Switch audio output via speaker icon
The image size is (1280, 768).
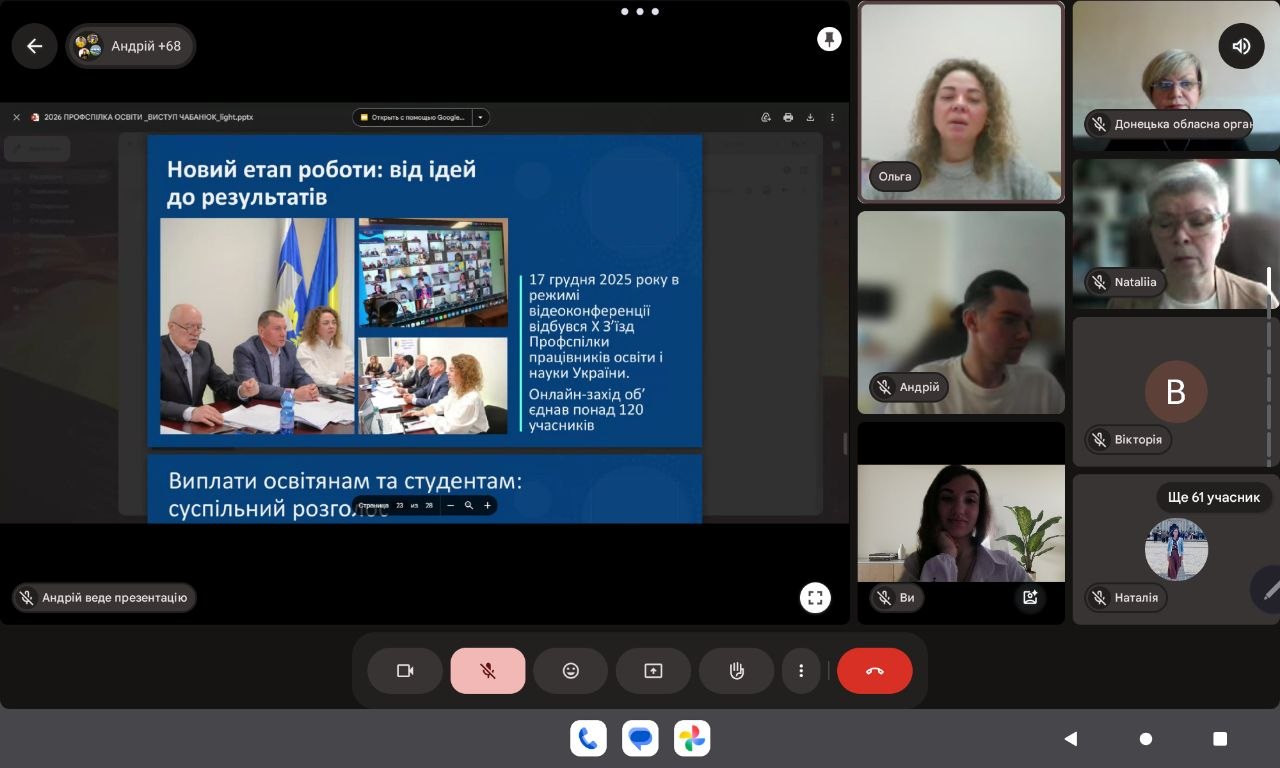(1241, 46)
